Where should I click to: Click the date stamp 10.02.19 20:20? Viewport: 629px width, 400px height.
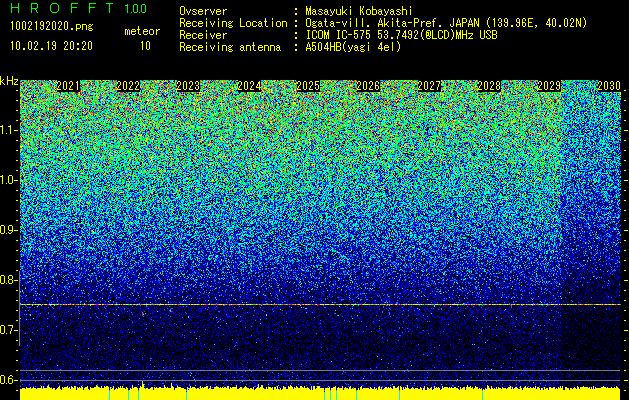[51, 46]
